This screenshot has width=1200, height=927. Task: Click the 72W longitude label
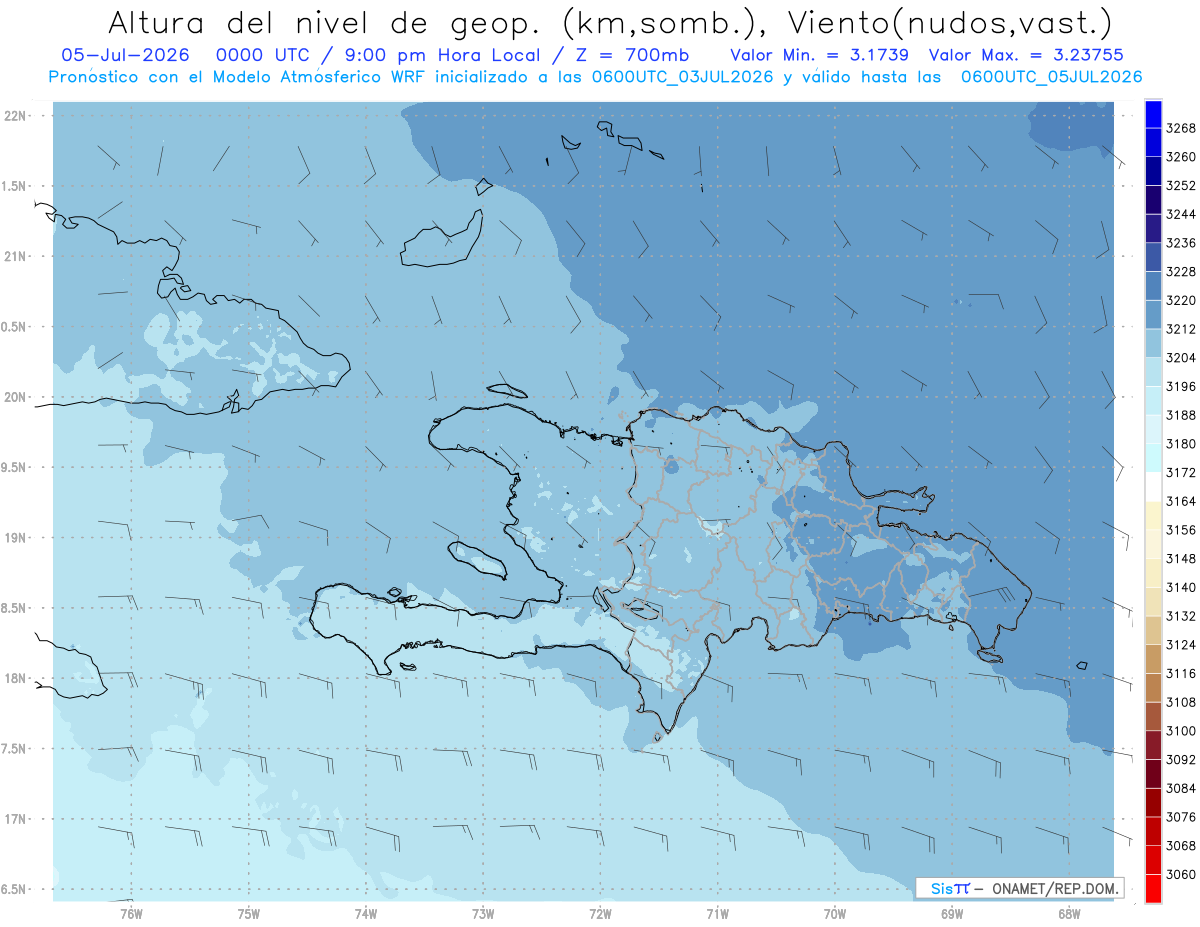pyautogui.click(x=600, y=914)
